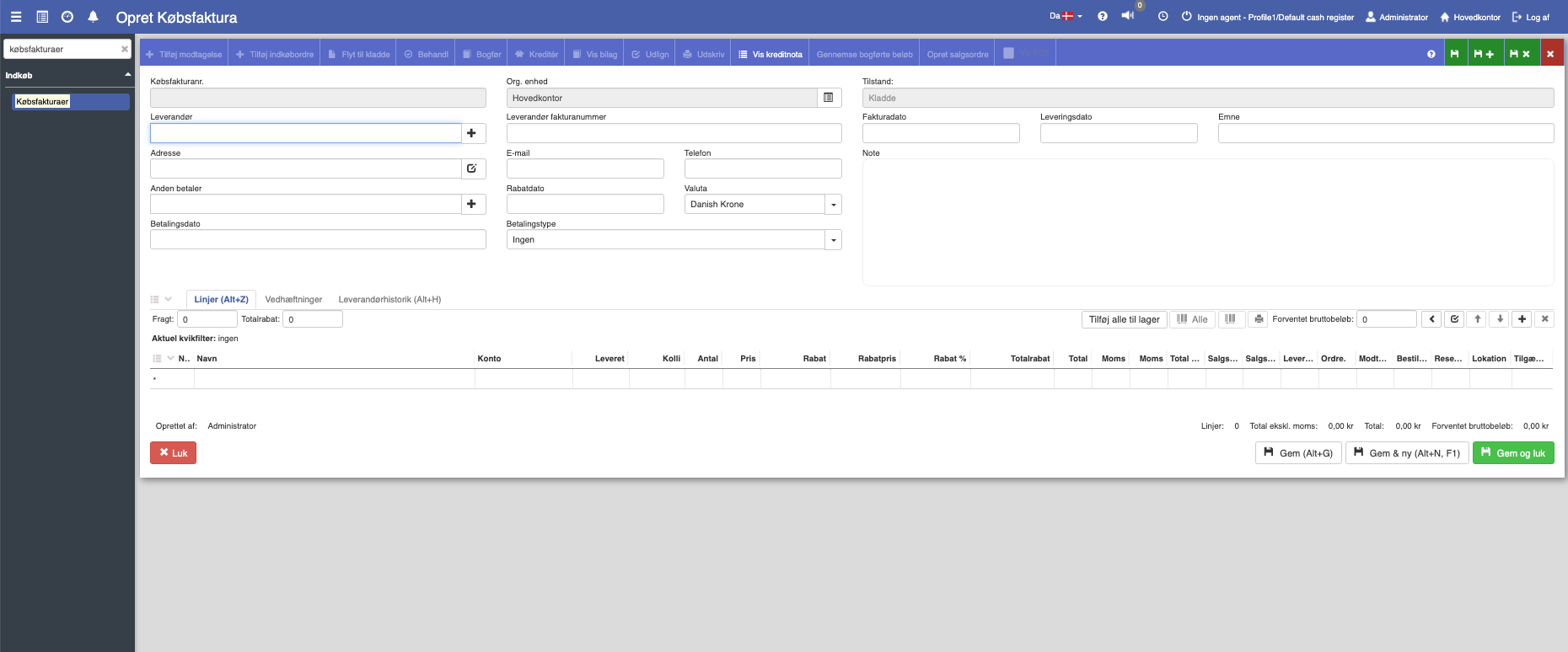Save and new using disk plus icon

[1484, 54]
